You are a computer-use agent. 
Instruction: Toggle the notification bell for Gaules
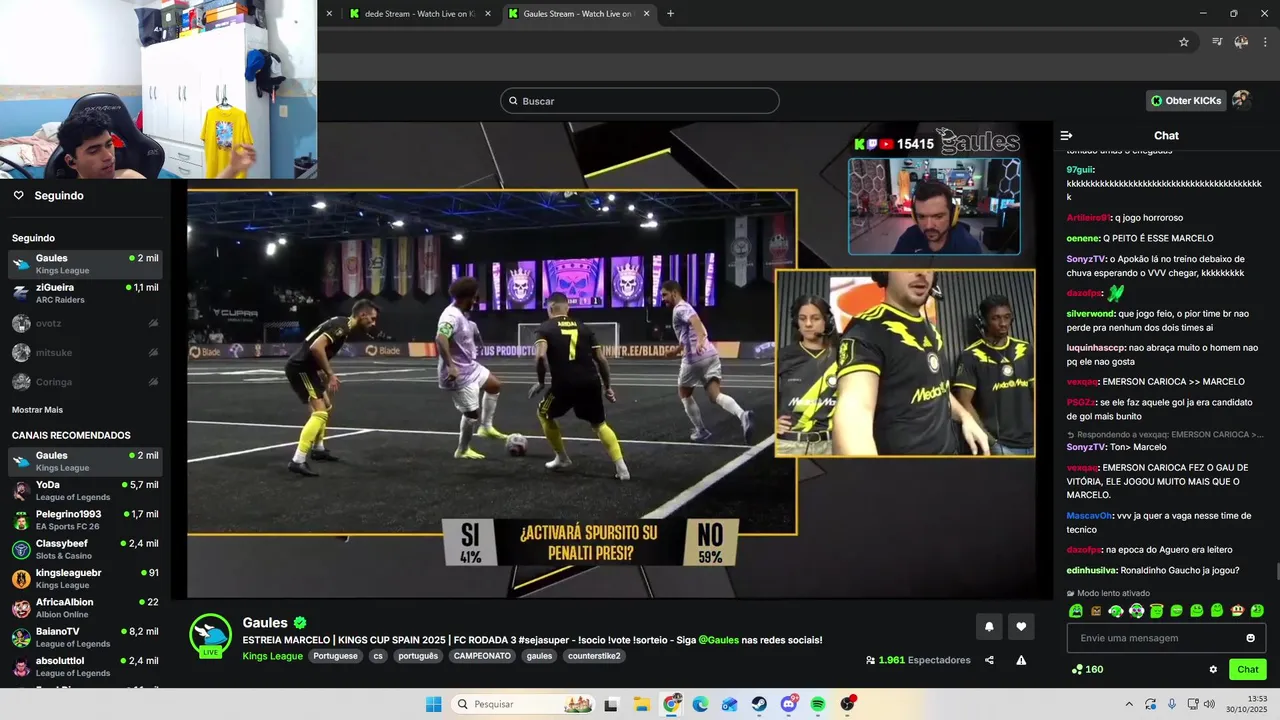(989, 627)
